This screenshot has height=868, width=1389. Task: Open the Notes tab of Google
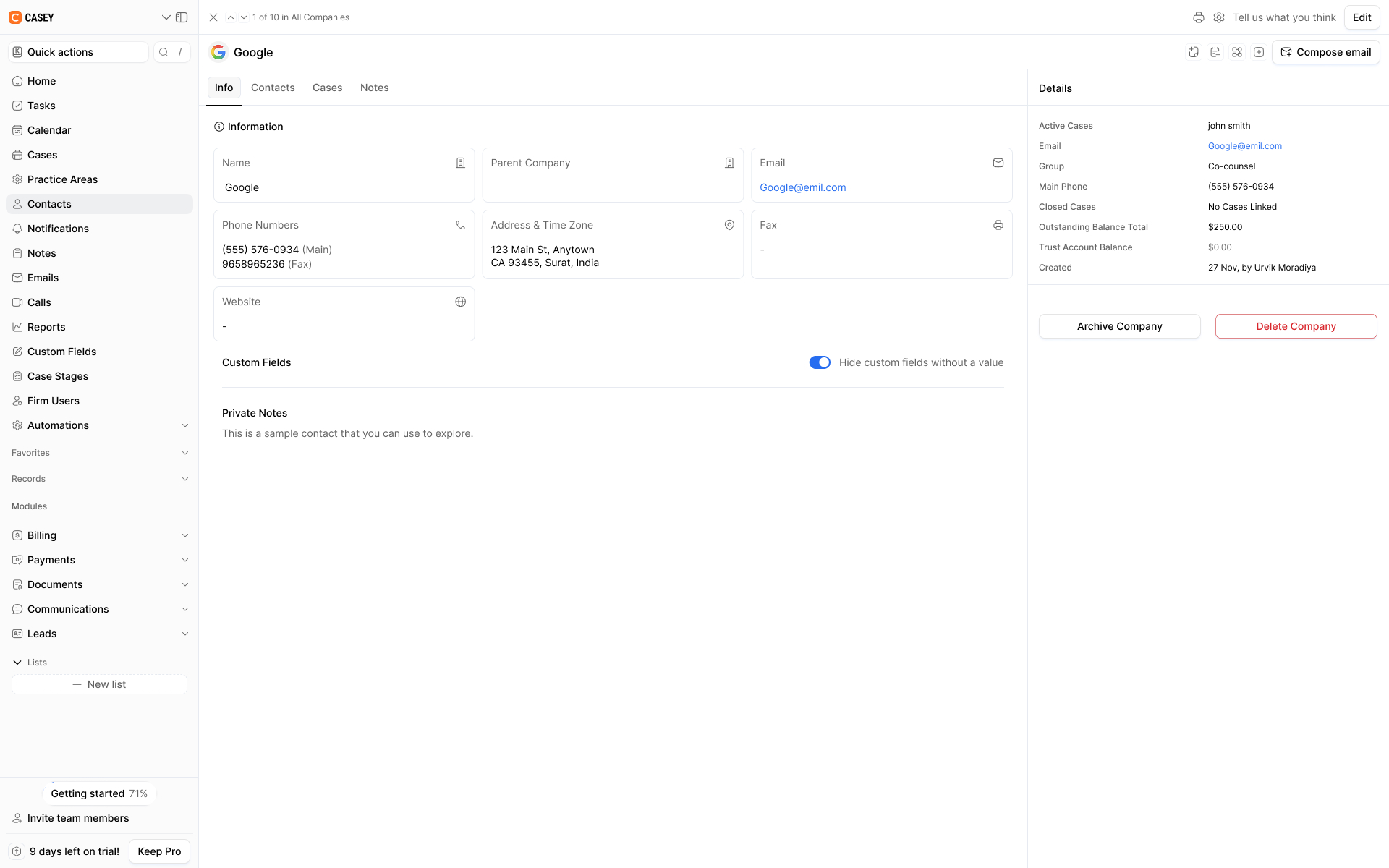(x=375, y=88)
